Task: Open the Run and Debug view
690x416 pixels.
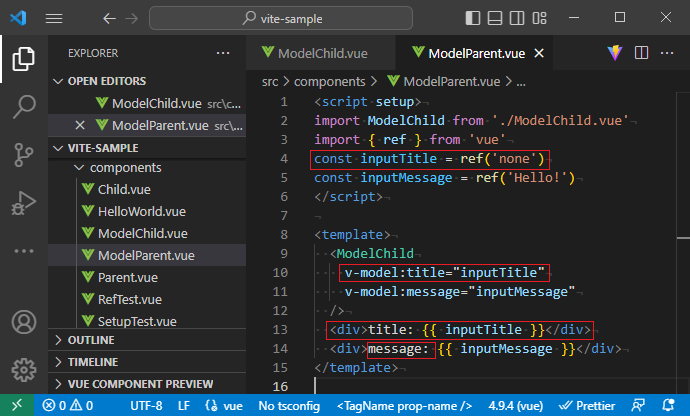Action: click(23, 203)
